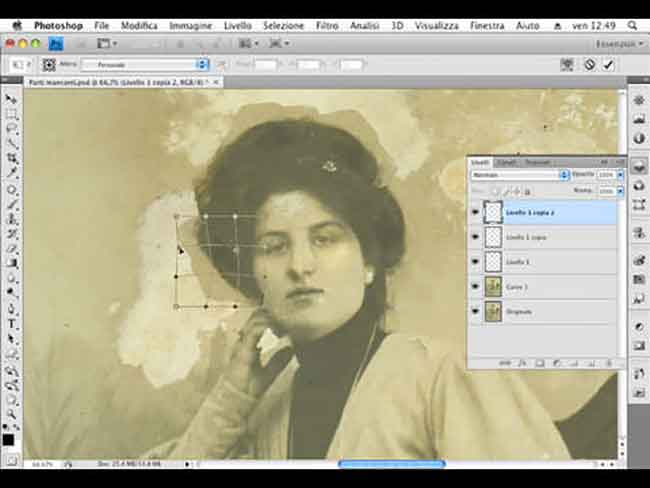Click the Opacità value field
Image resolution: width=650 pixels, height=488 pixels.
point(606,175)
